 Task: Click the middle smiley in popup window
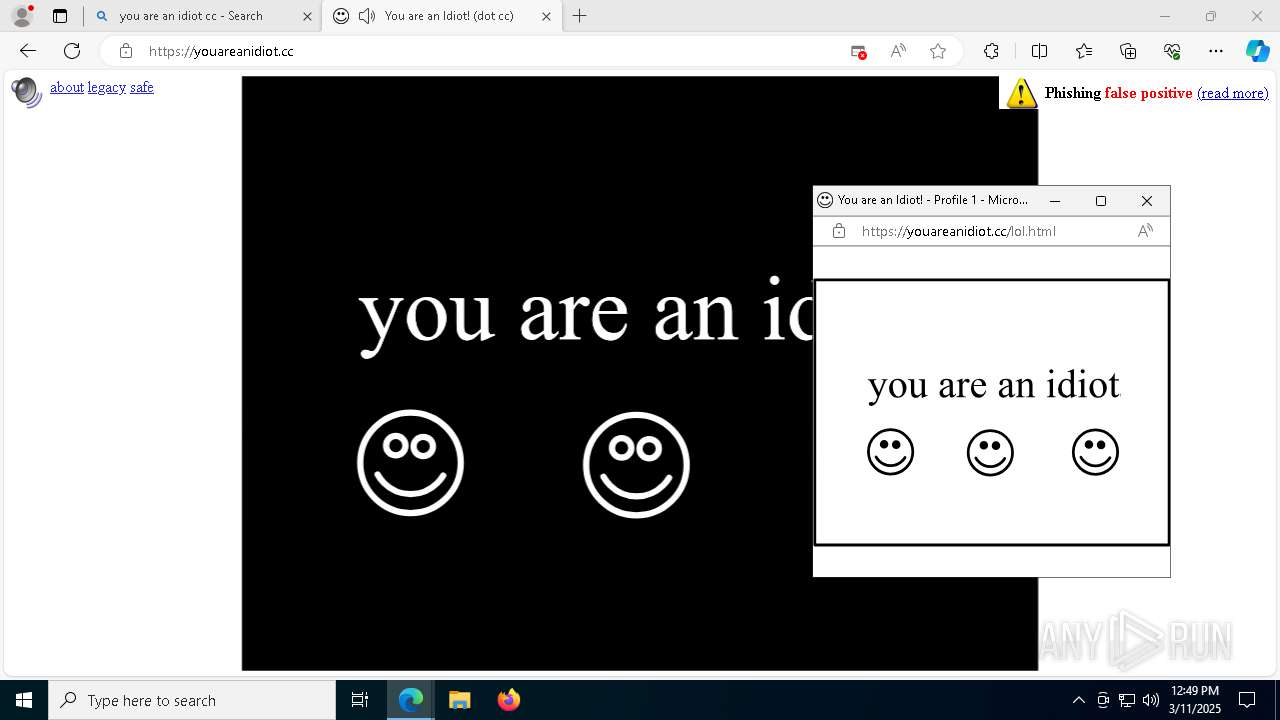click(x=990, y=453)
